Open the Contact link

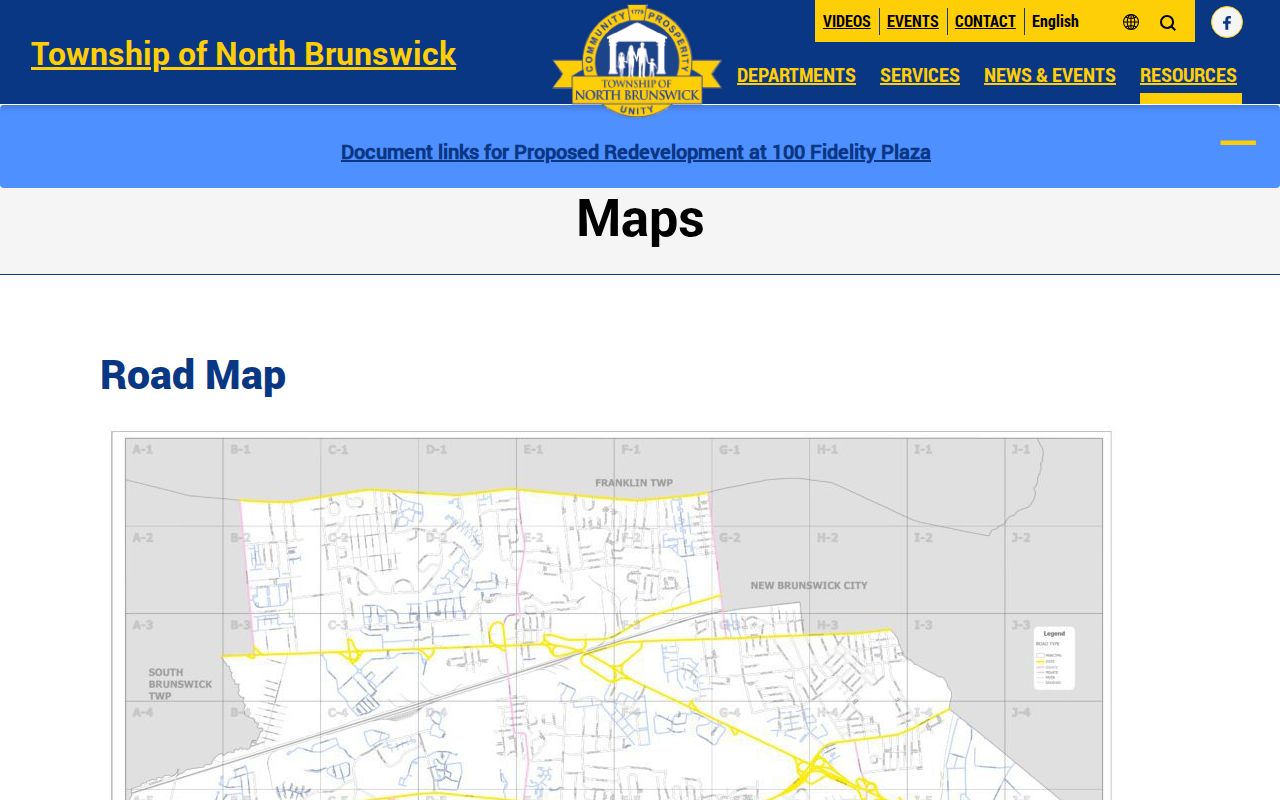(985, 21)
